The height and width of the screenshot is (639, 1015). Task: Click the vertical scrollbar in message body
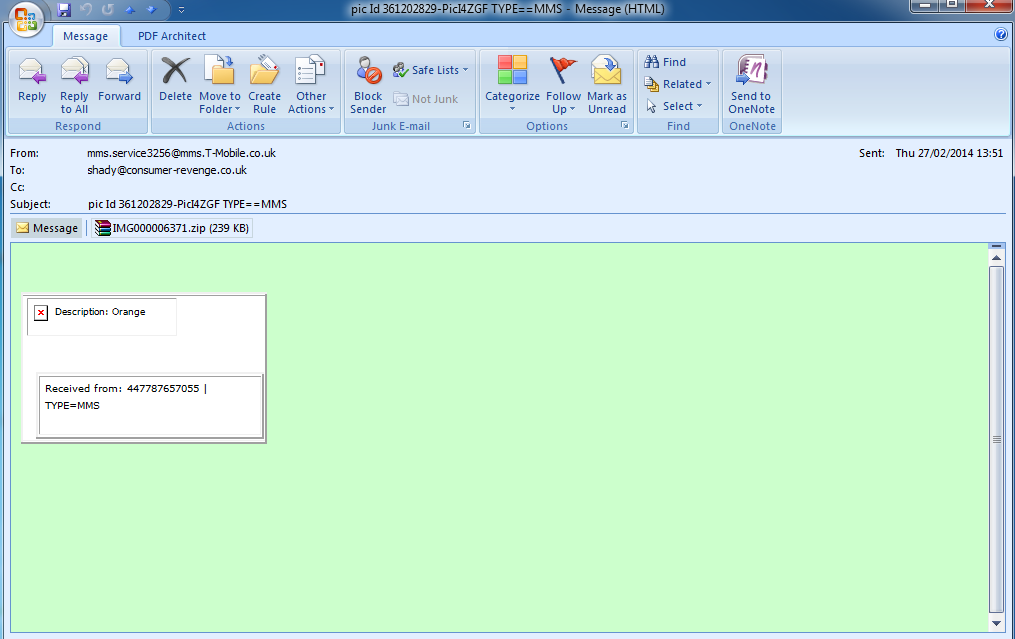tap(996, 438)
